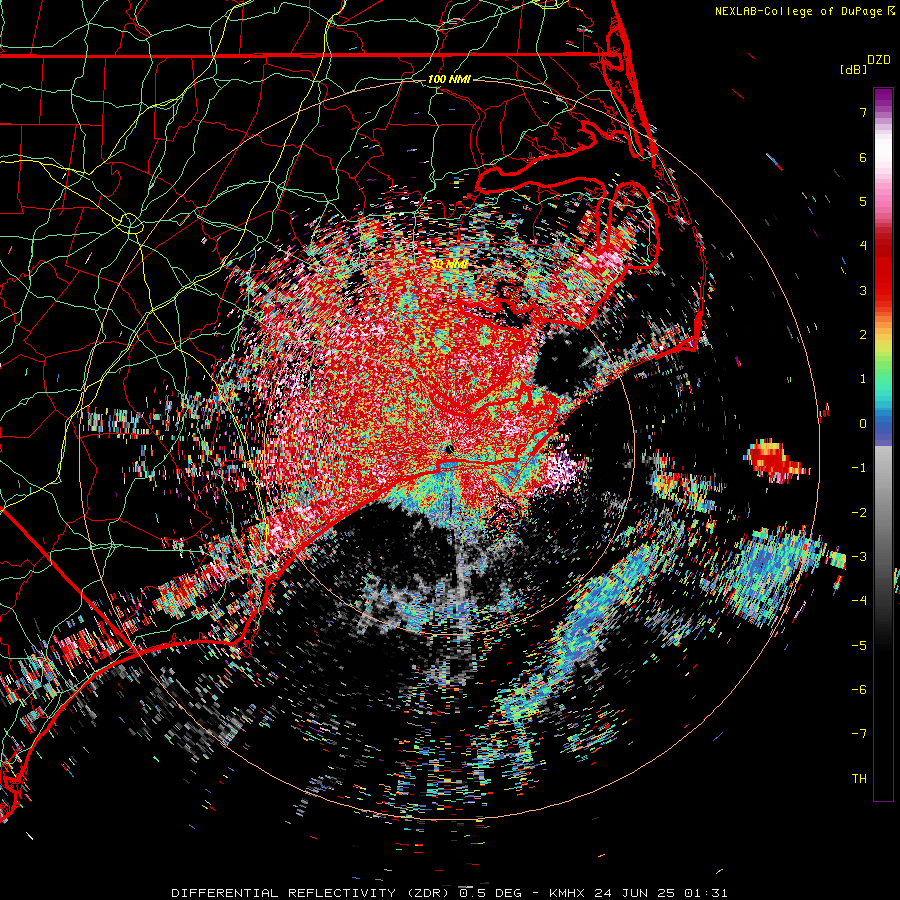The width and height of the screenshot is (900, 900).
Task: Click the 3 value on color scale
Action: (x=863, y=290)
